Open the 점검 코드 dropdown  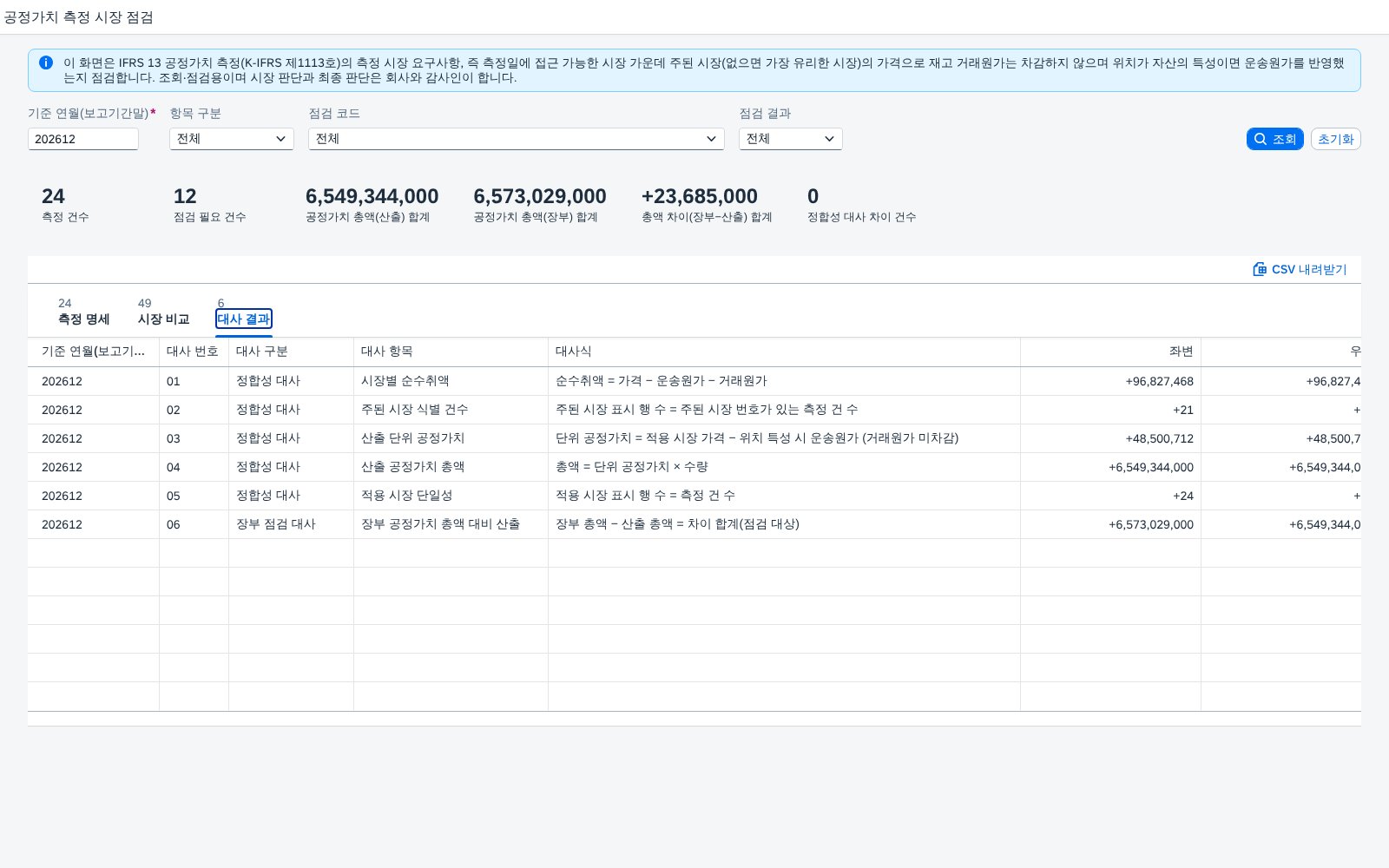tap(517, 139)
